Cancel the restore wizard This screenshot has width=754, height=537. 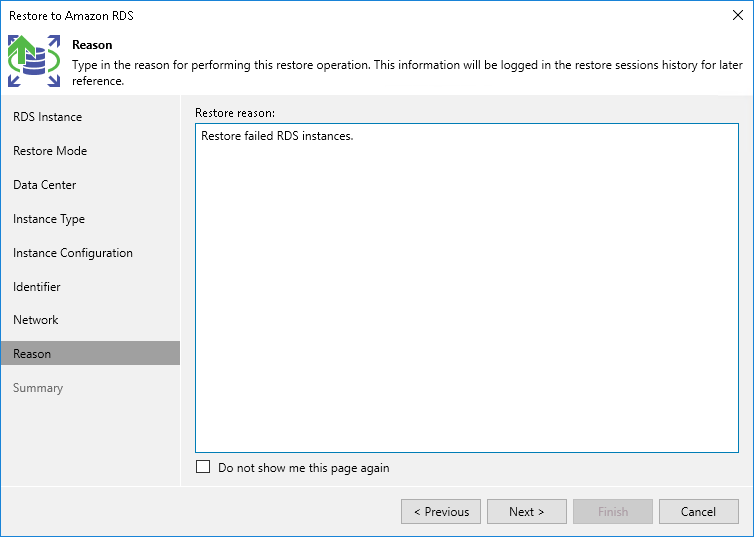(x=699, y=512)
